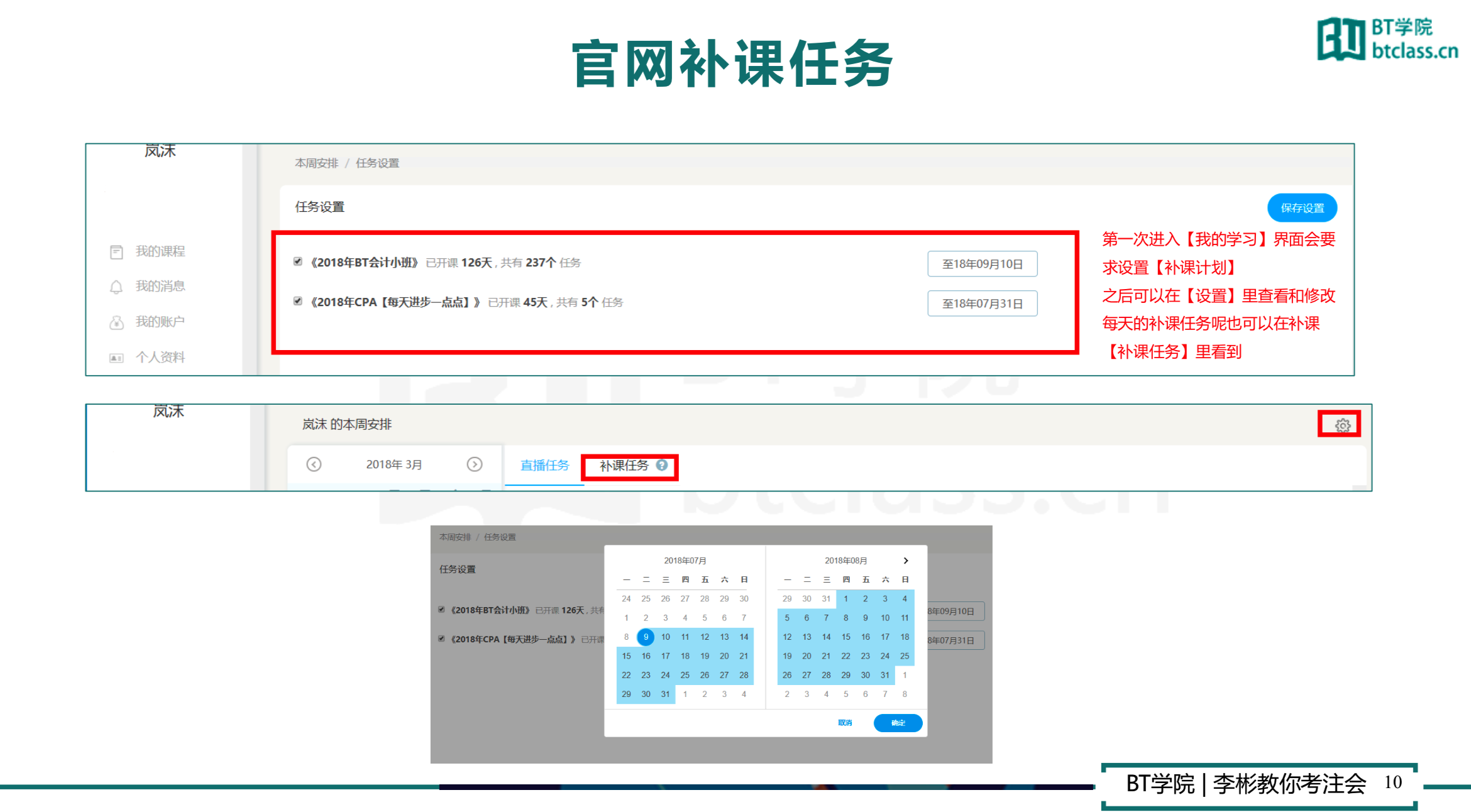Pick day 22 in 2018年08月 calendar
1471x812 pixels.
pos(846,656)
